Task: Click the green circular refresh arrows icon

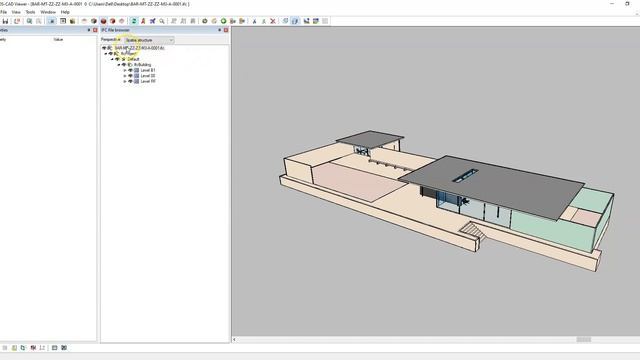Action: coord(133,21)
